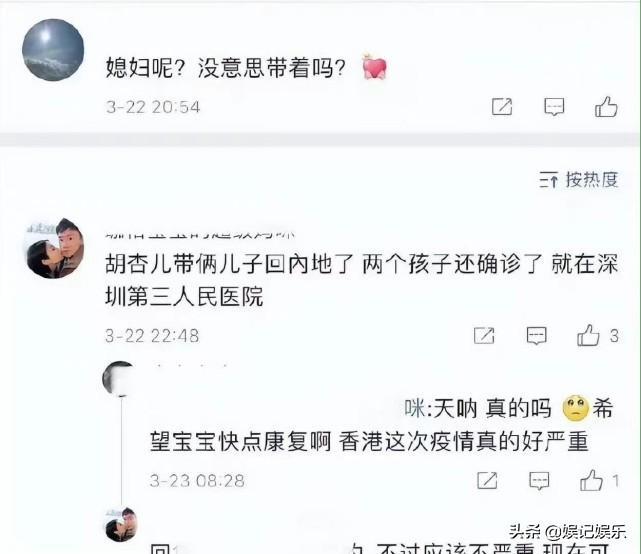Like the 3-22 20:54 comment

coord(606,107)
